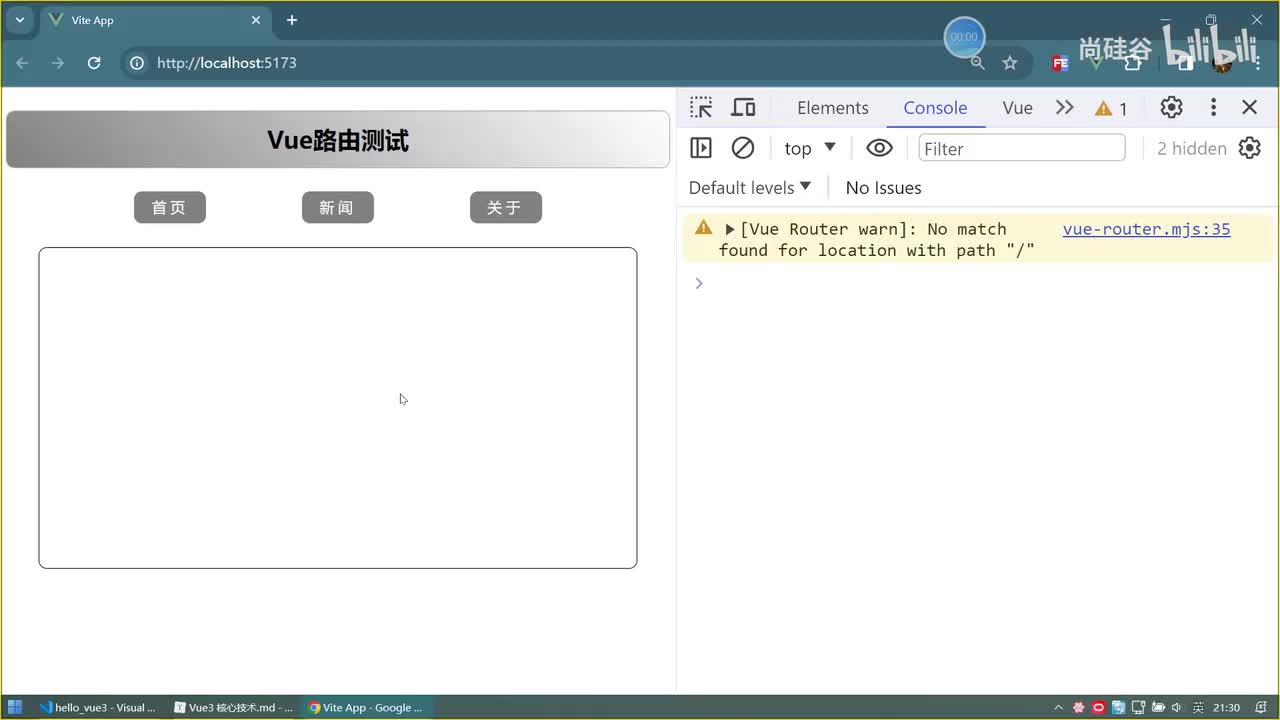Toggle the device toolbar icon in DevTools
Screen dimensions: 1280x720
(x=743, y=108)
